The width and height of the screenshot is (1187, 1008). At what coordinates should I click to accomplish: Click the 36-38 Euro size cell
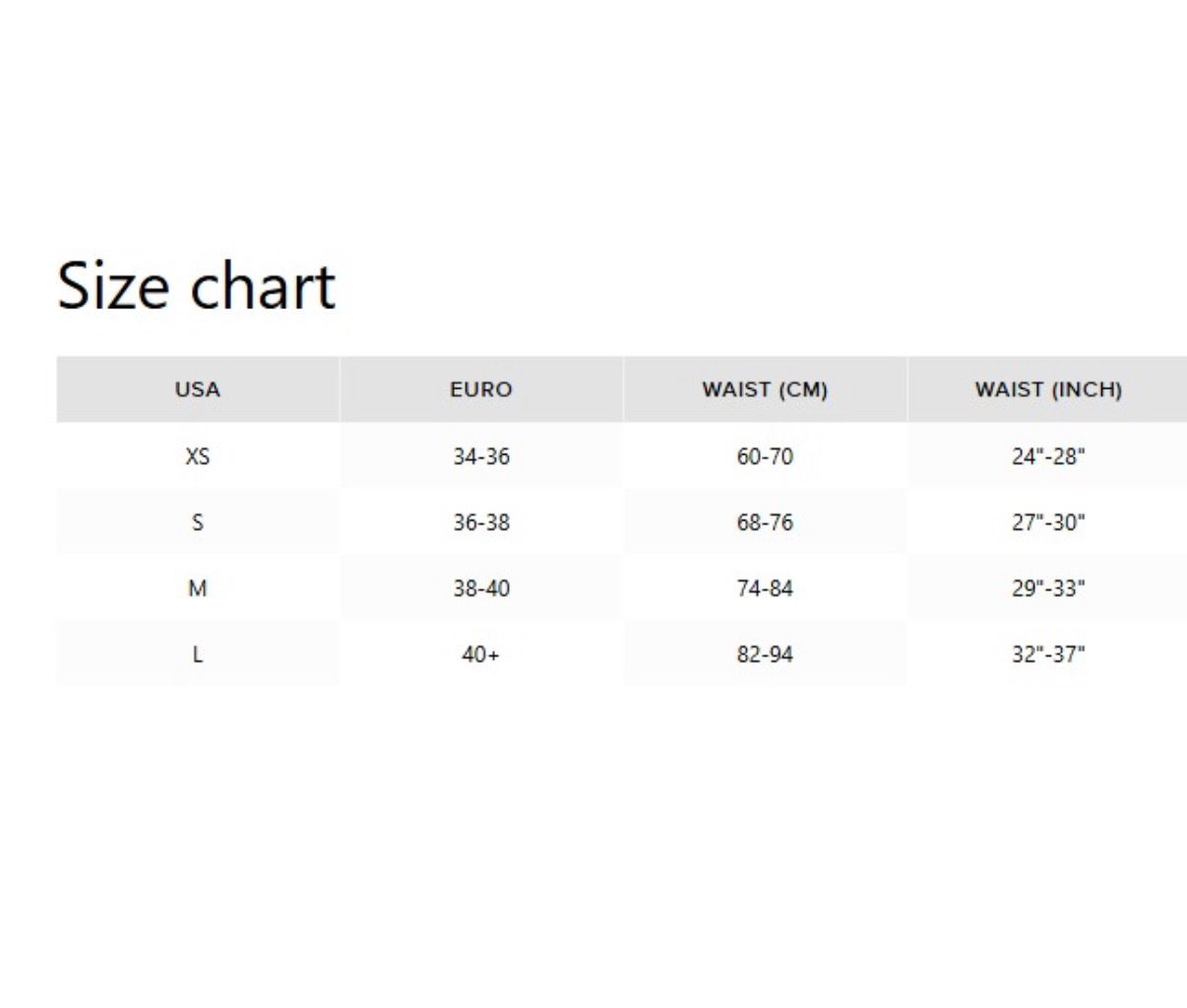pyautogui.click(x=481, y=523)
